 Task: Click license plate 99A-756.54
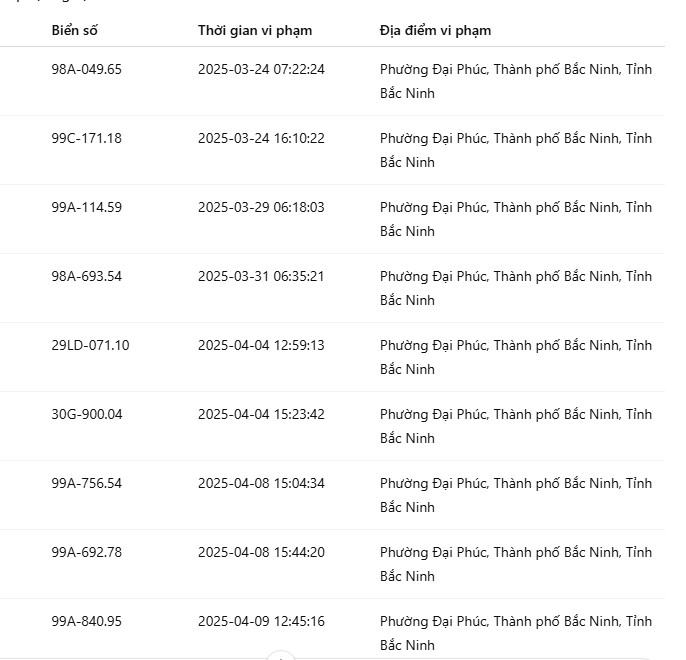87,483
